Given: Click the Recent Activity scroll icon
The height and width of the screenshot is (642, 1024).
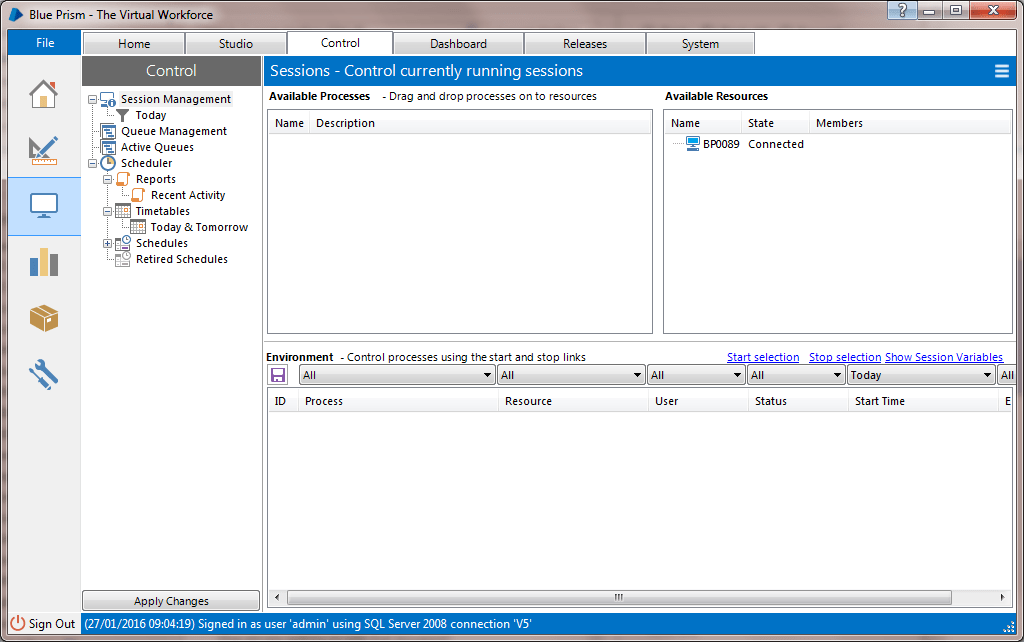Looking at the screenshot, I should [x=138, y=195].
